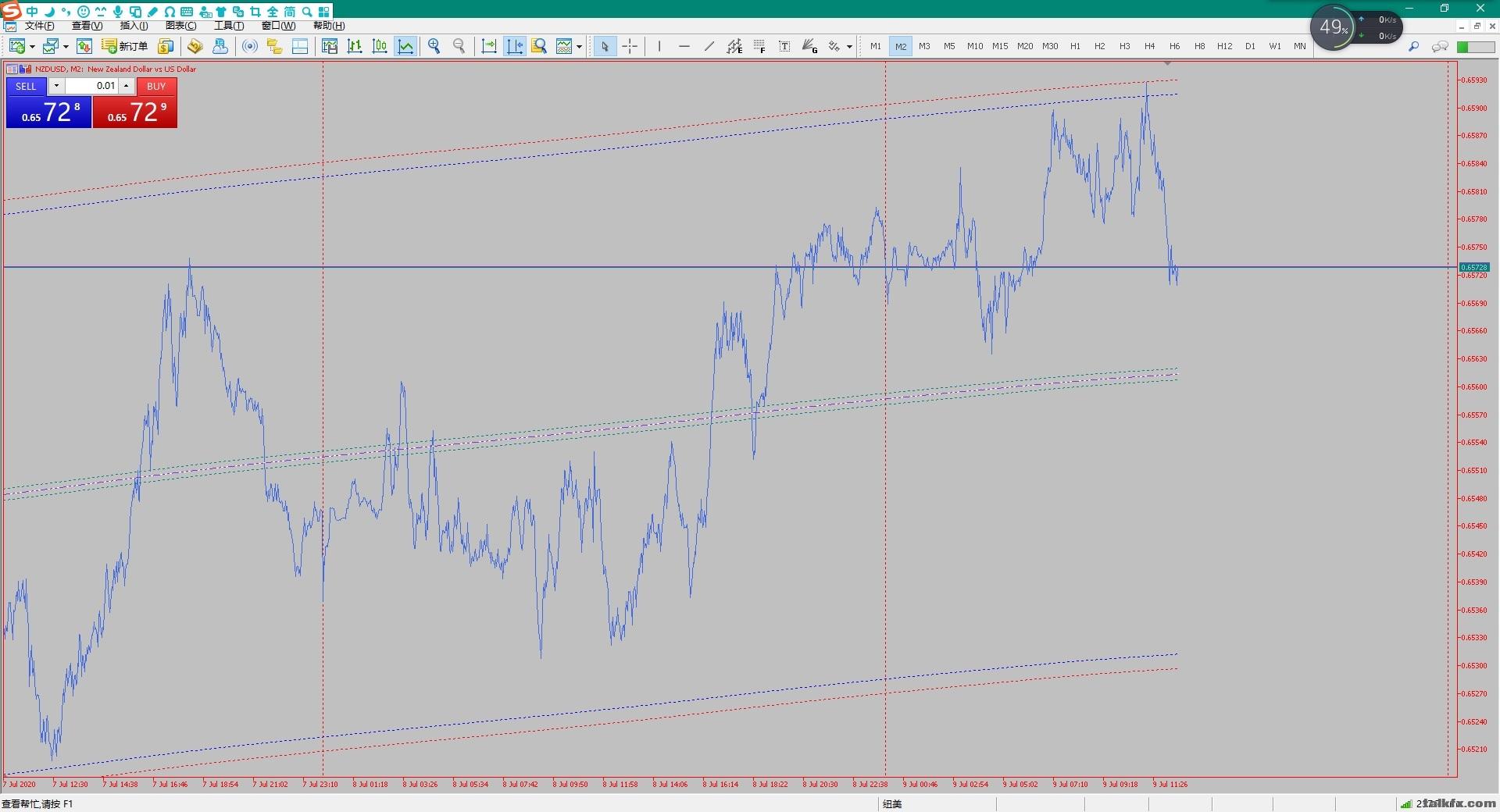This screenshot has width=1500, height=812.
Task: Open the 查看(V) View menu
Action: point(87,26)
